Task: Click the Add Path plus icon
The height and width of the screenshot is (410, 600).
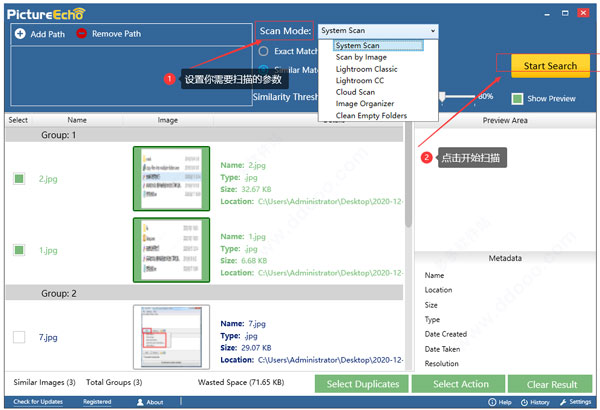Action: click(x=20, y=34)
